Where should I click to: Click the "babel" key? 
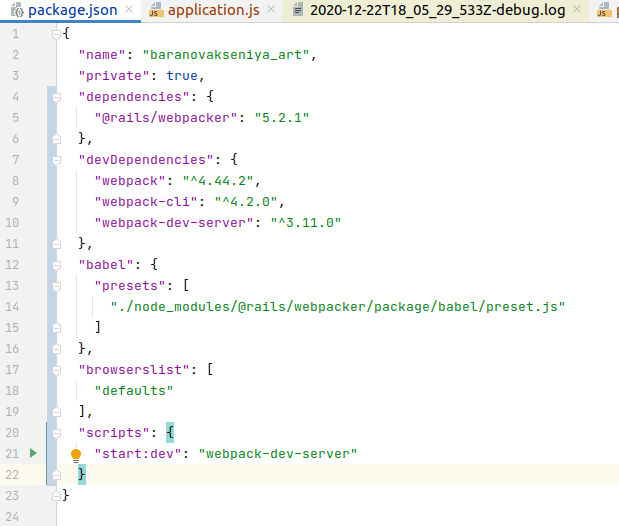point(106,265)
